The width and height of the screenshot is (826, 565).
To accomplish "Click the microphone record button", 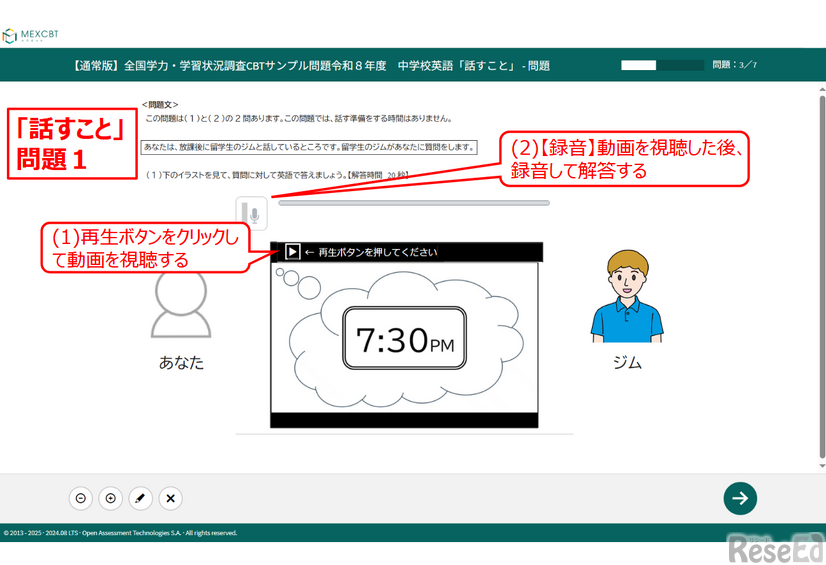I will coord(252,214).
